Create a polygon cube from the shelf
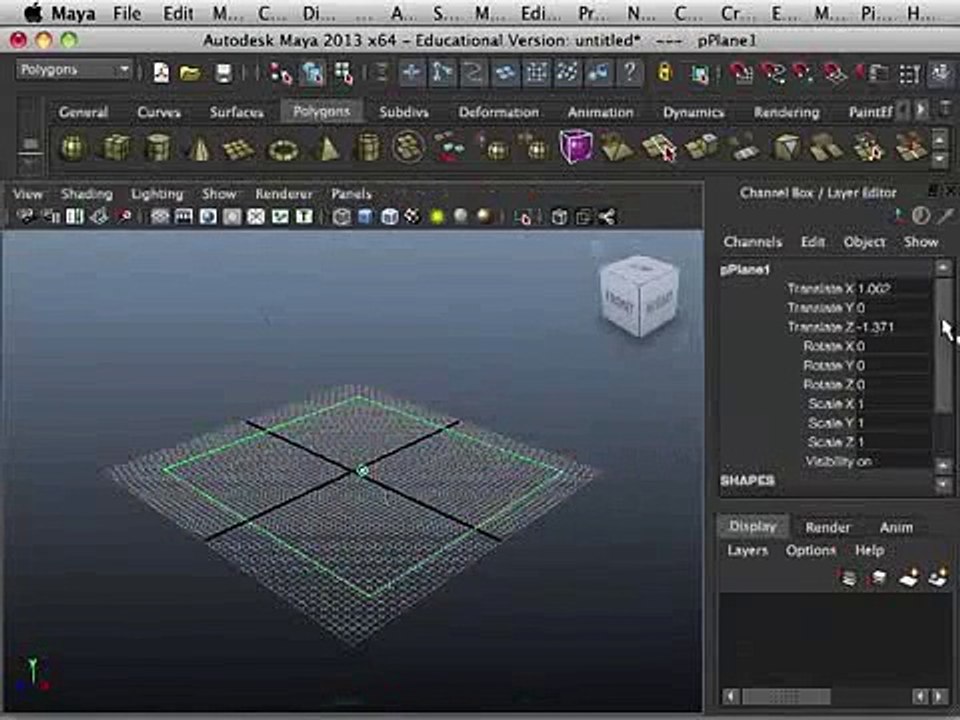The height and width of the screenshot is (720, 960). [x=116, y=149]
